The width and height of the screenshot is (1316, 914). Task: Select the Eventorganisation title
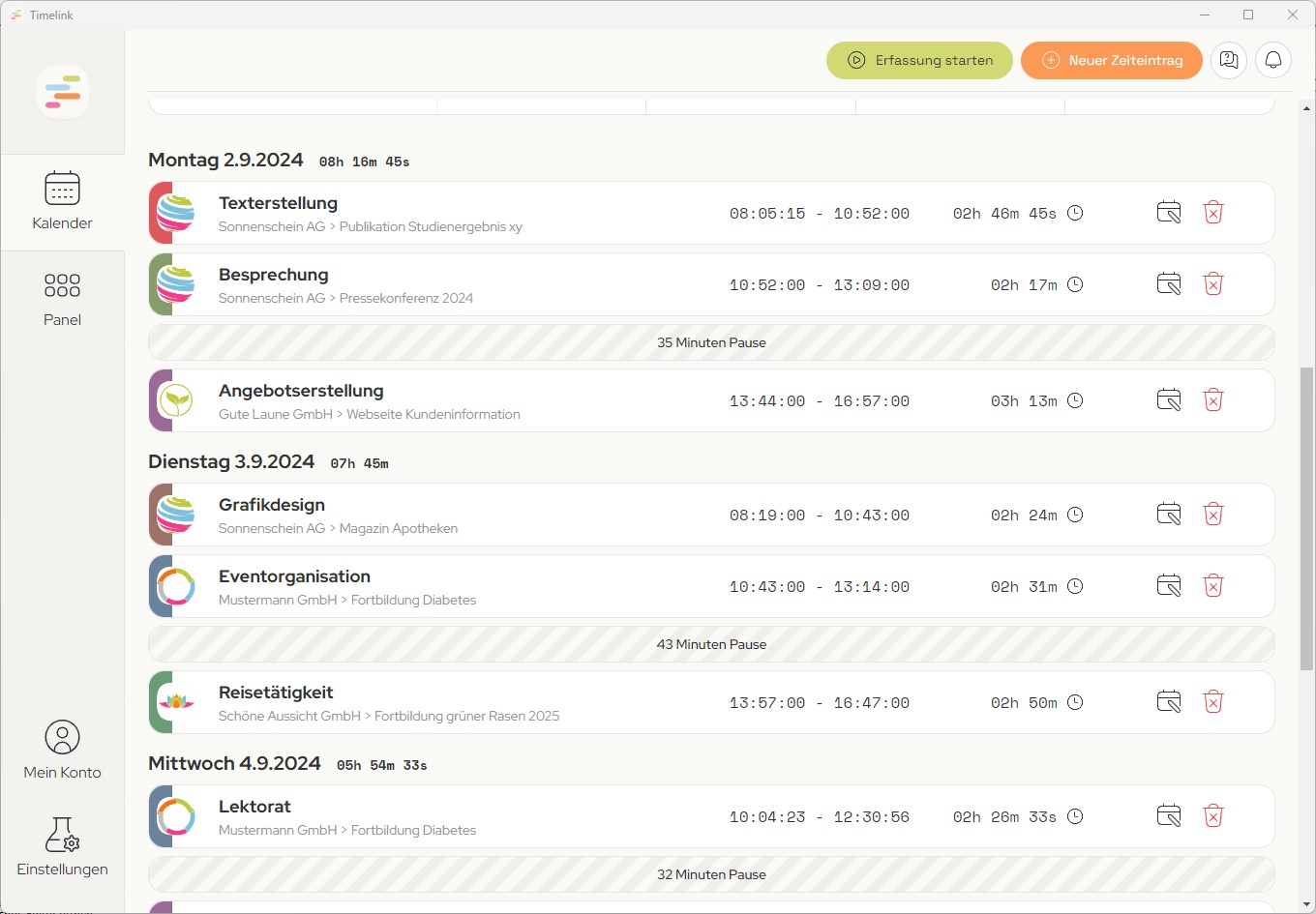point(294,576)
